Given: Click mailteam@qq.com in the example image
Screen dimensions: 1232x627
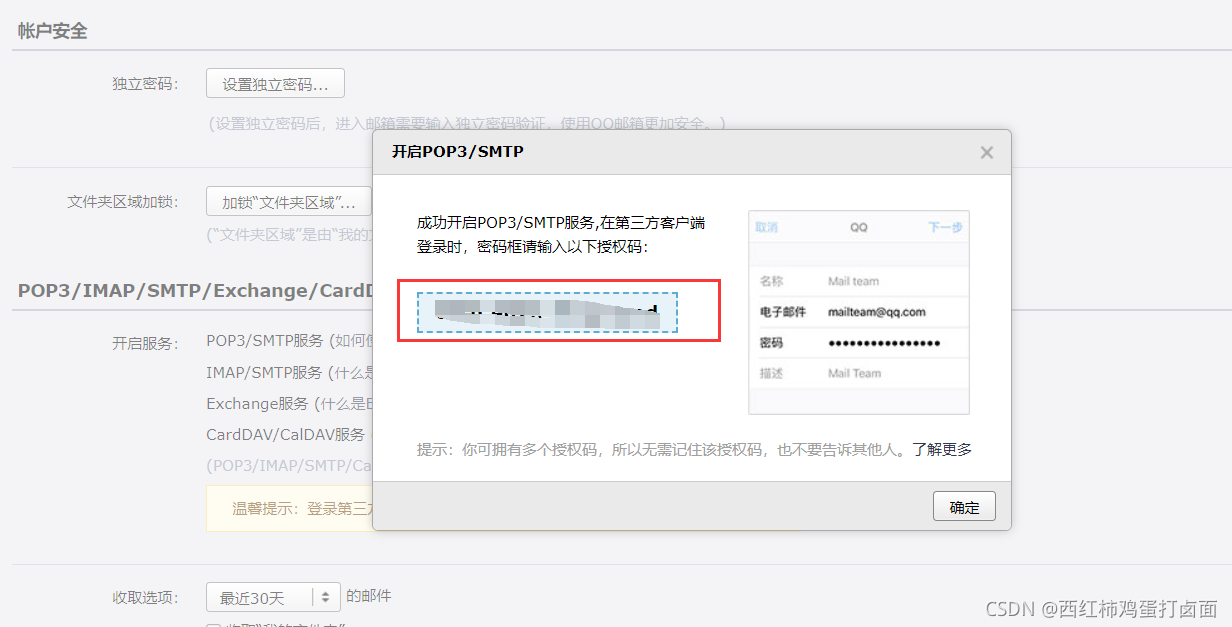Looking at the screenshot, I should pos(876,312).
